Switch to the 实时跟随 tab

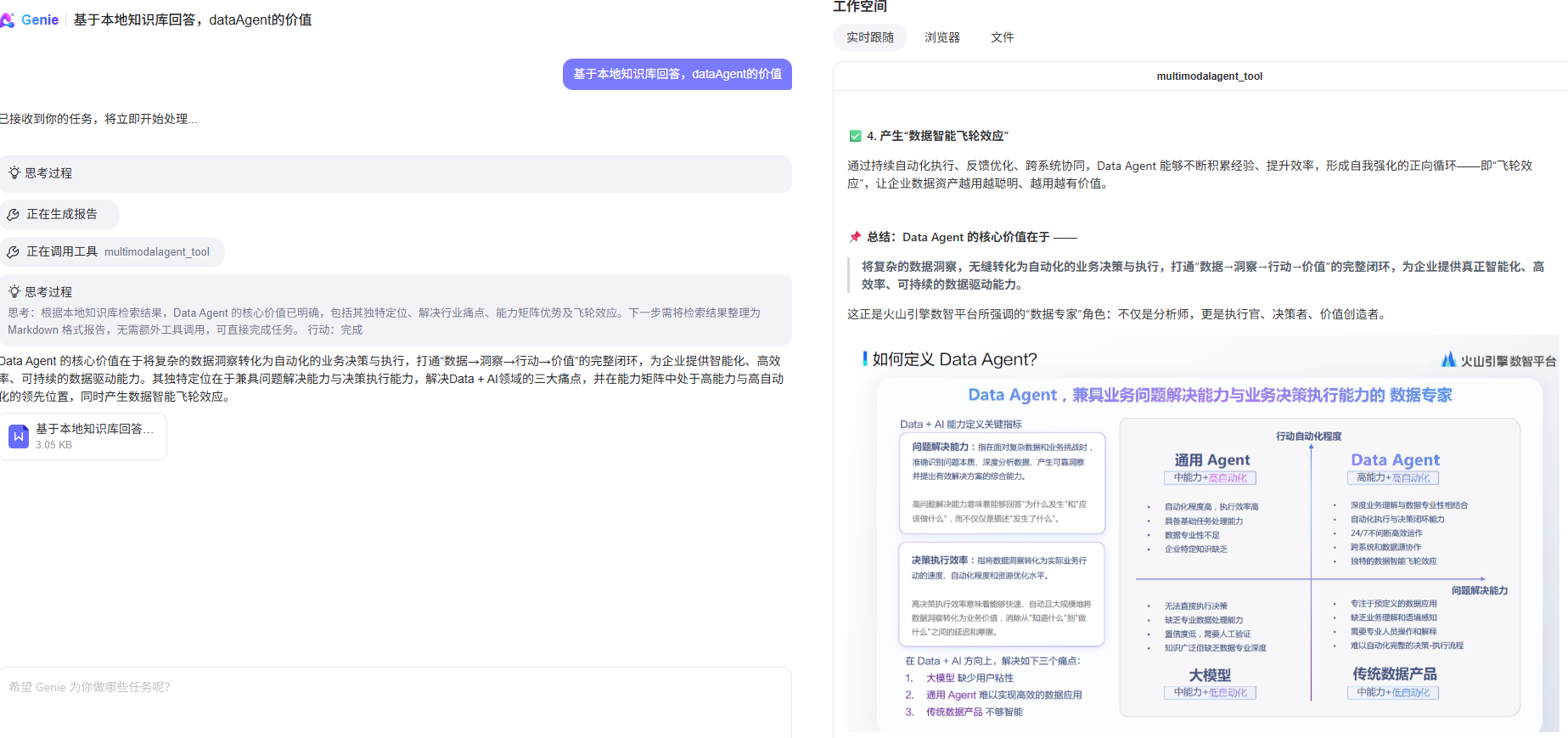pyautogui.click(x=870, y=37)
